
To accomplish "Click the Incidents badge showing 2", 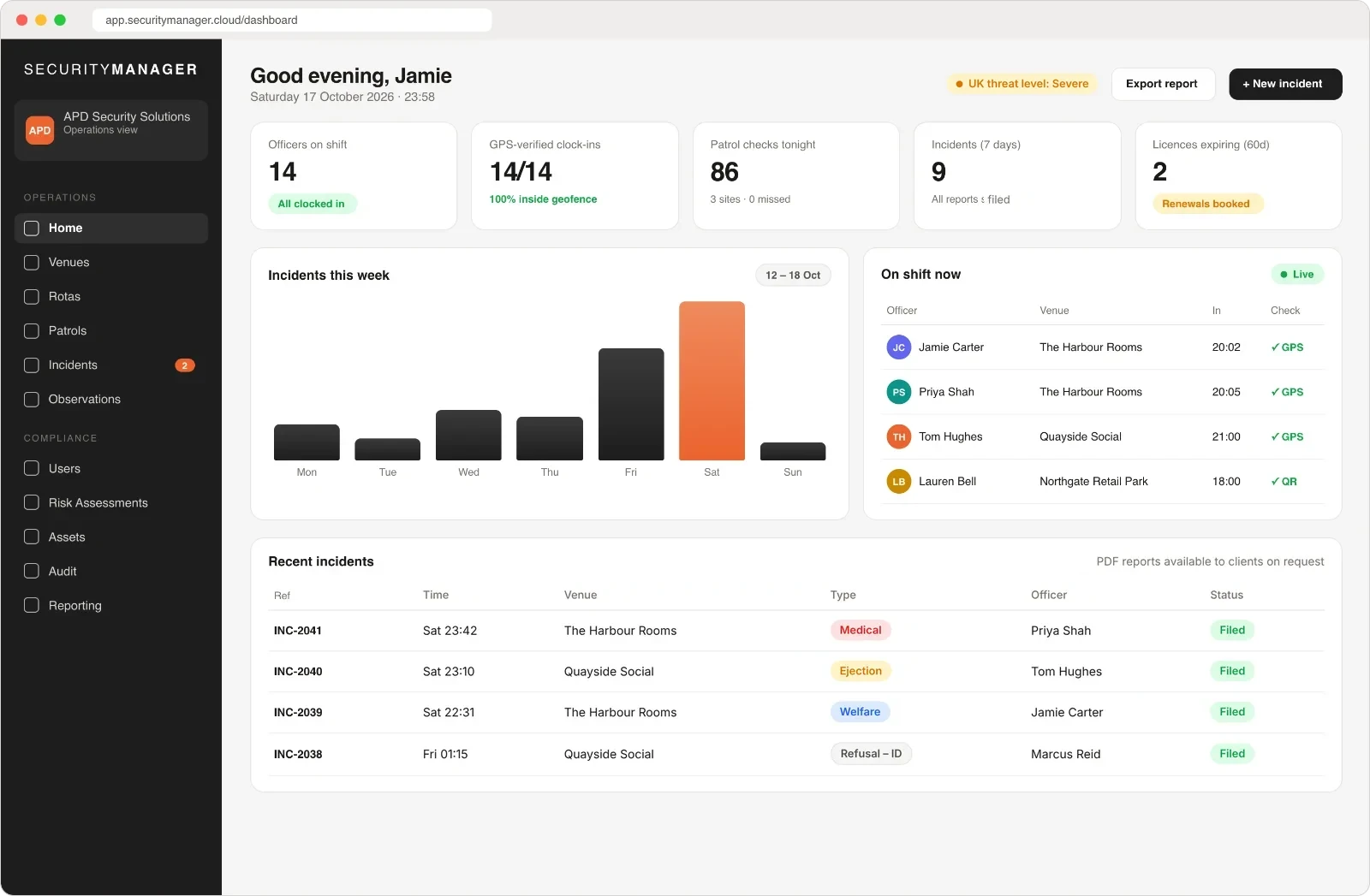I will 185,365.
